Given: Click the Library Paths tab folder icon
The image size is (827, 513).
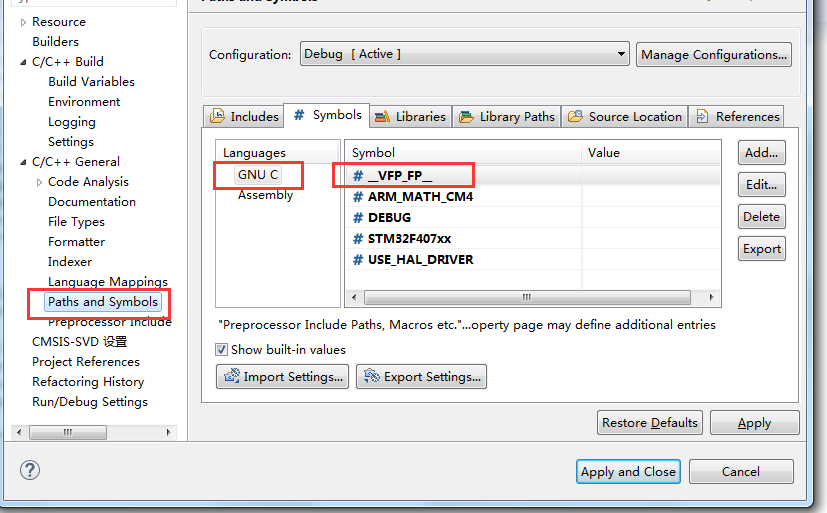Looking at the screenshot, I should [x=466, y=117].
